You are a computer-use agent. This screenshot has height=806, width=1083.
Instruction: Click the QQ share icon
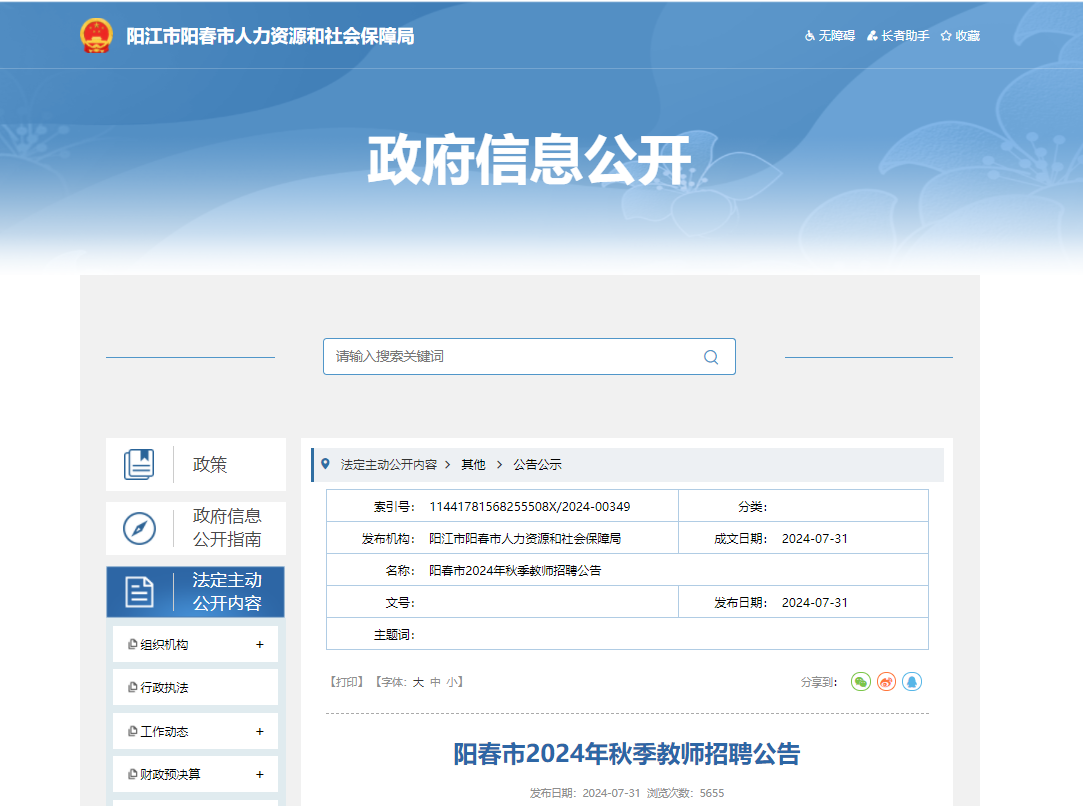(x=911, y=682)
